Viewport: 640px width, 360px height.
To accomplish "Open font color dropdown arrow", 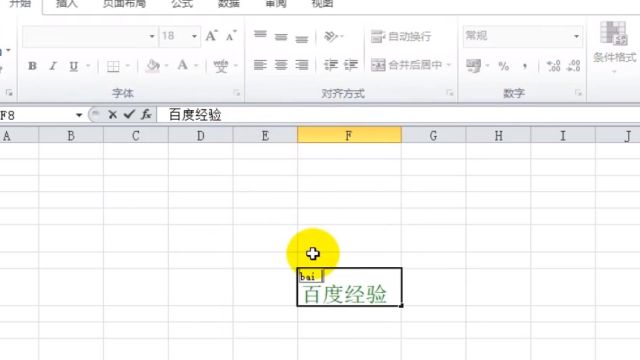I will click(196, 66).
